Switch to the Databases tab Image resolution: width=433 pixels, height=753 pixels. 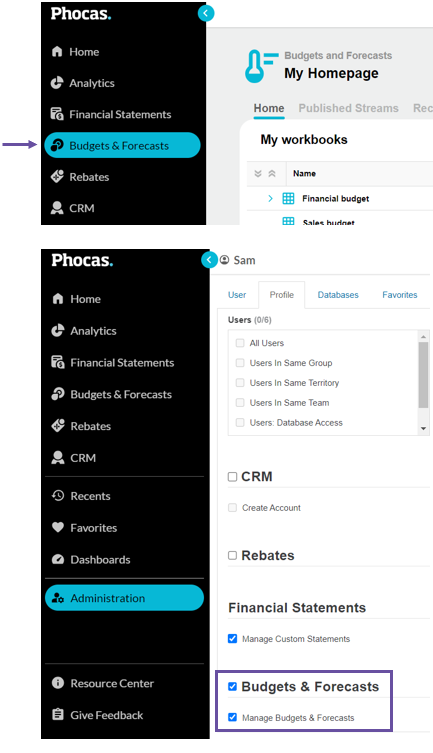(338, 295)
